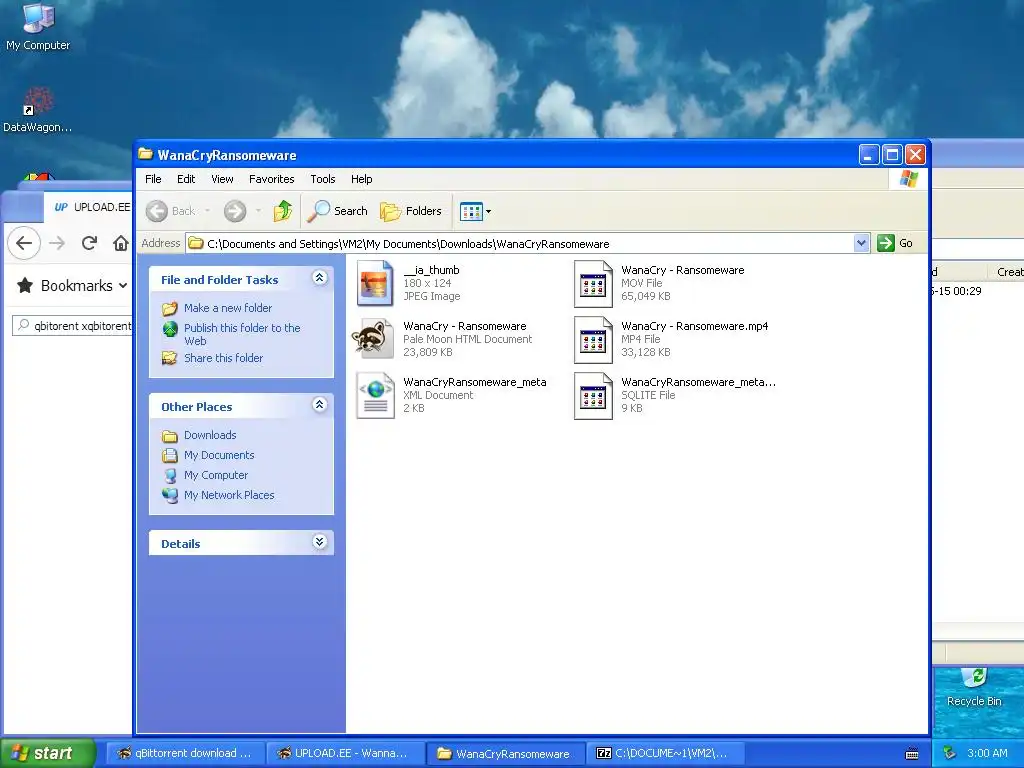The width and height of the screenshot is (1024, 768).
Task: Go up one folder level
Action: click(x=283, y=211)
